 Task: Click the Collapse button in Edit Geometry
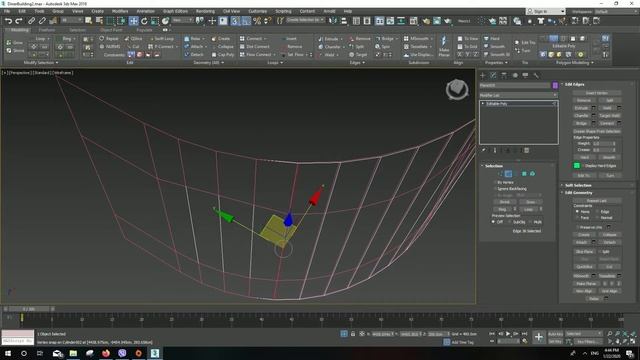609,235
